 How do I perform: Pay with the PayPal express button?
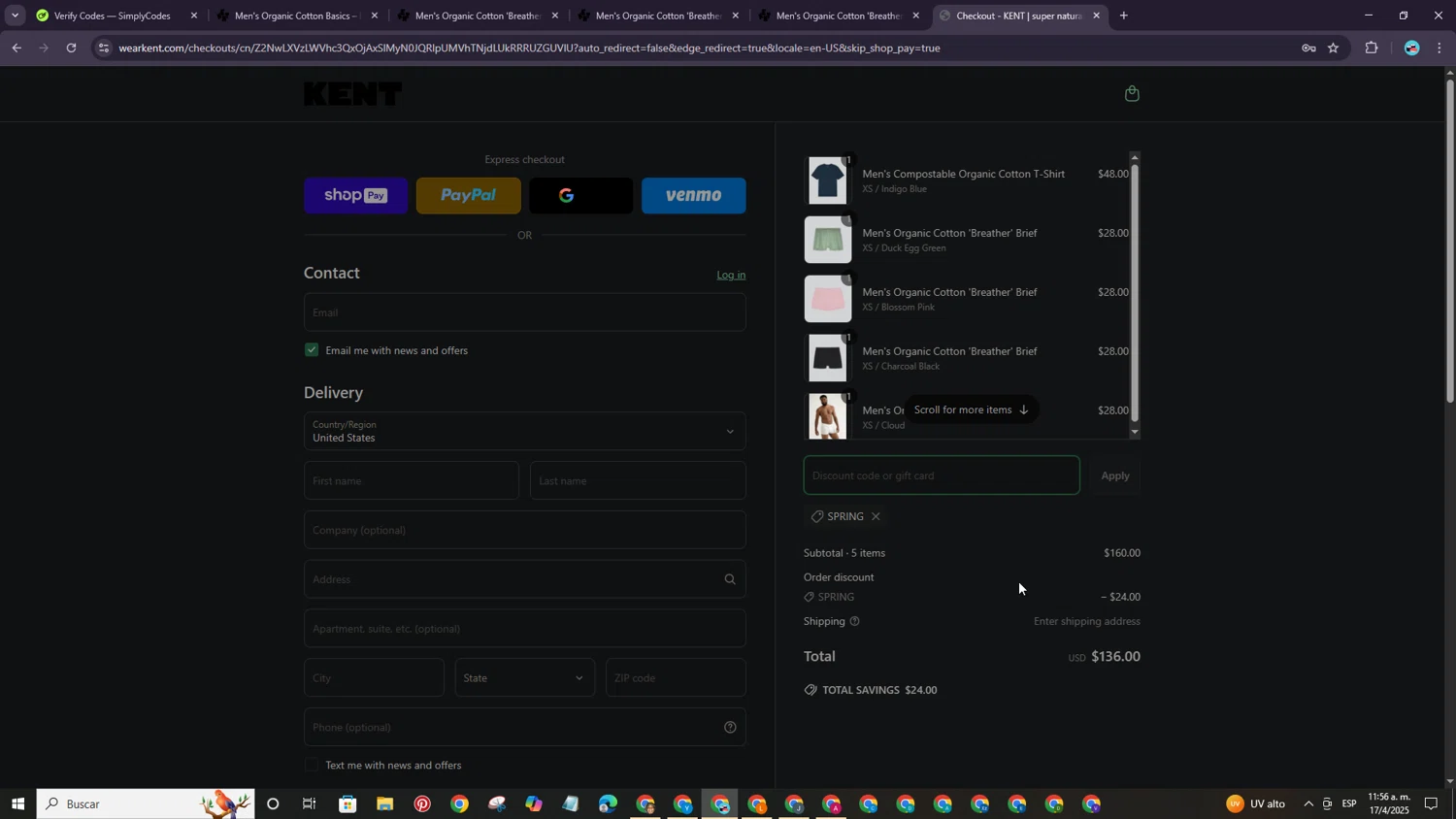click(468, 196)
